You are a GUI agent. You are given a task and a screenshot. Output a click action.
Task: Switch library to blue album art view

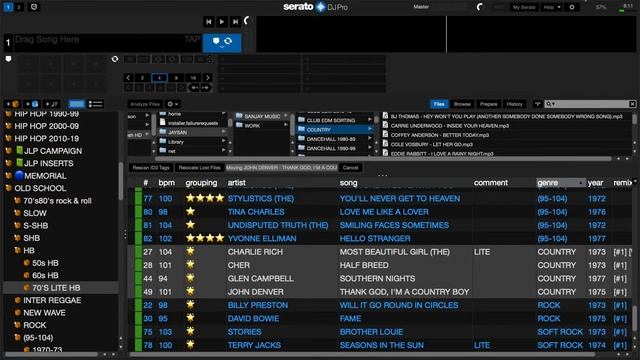(76, 104)
